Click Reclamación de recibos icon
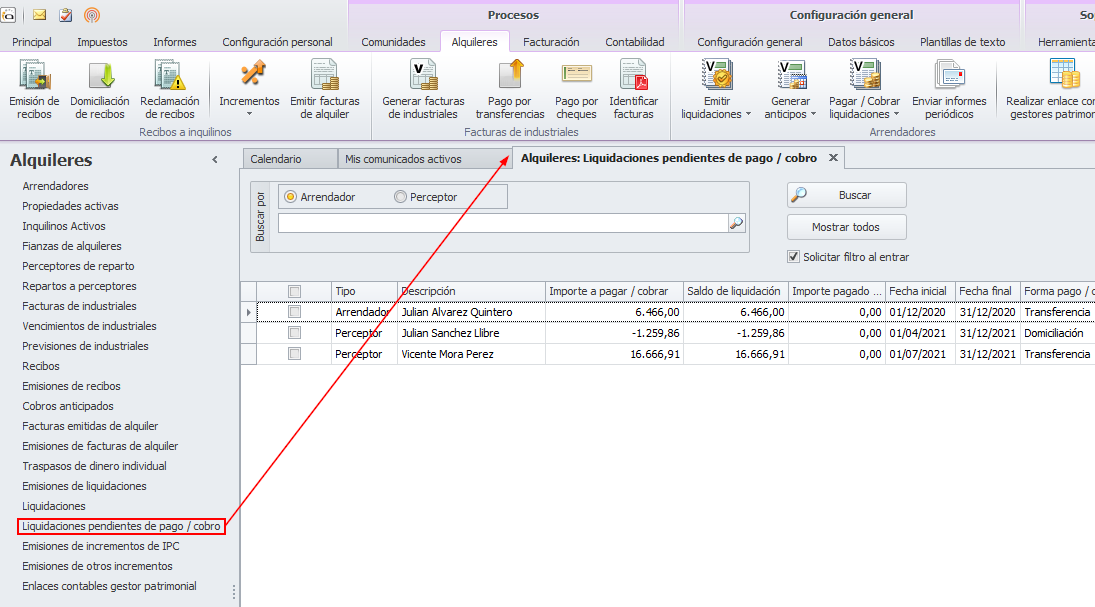This screenshot has width=1095, height=607. pyautogui.click(x=169, y=78)
